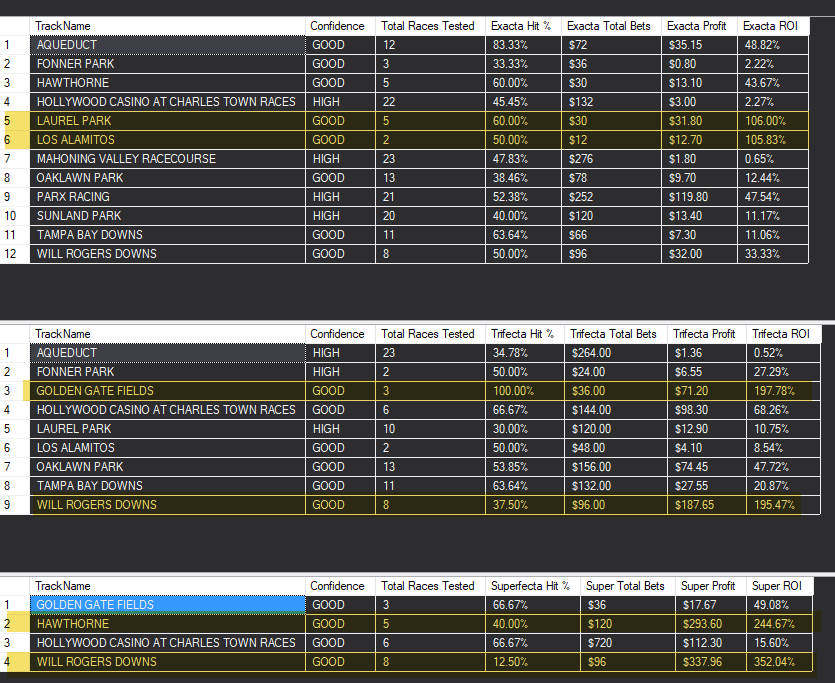Viewport: 835px width, 683px height.
Task: Click Trifecta profit $187.65 cell
Action: click(x=707, y=505)
